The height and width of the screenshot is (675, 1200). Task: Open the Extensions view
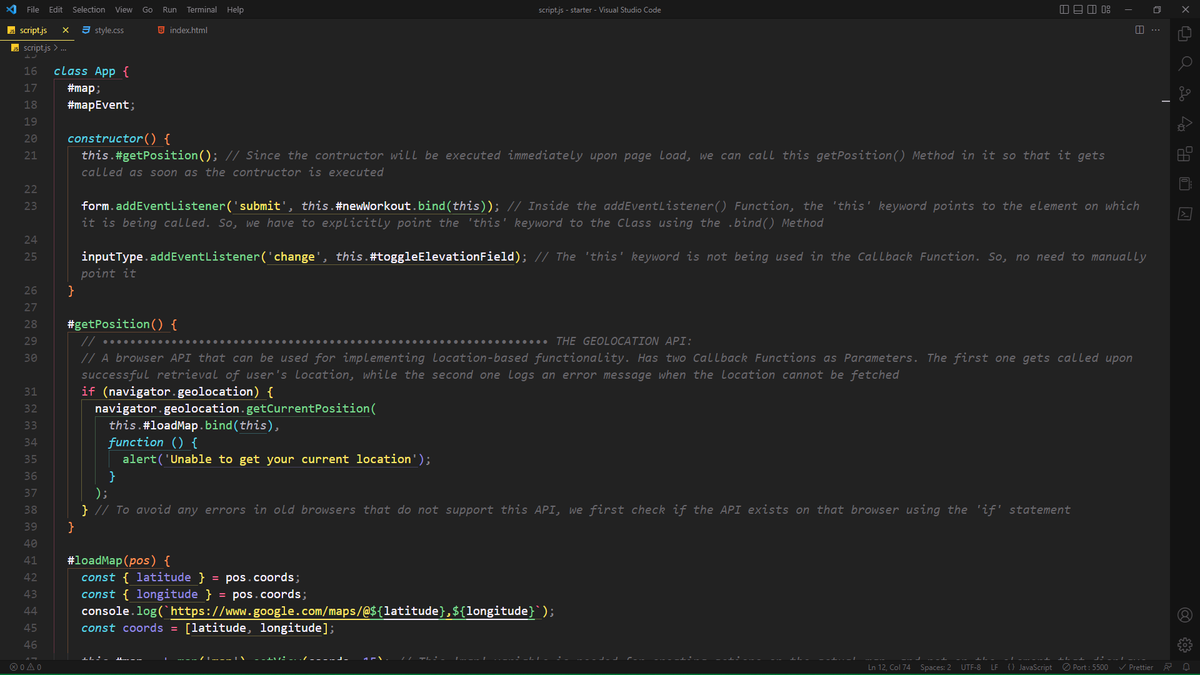coord(1185,154)
